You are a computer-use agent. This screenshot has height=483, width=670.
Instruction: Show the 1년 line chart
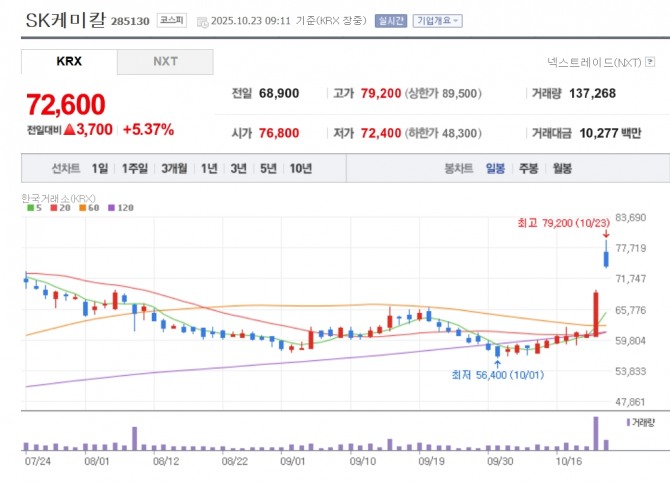click(209, 168)
